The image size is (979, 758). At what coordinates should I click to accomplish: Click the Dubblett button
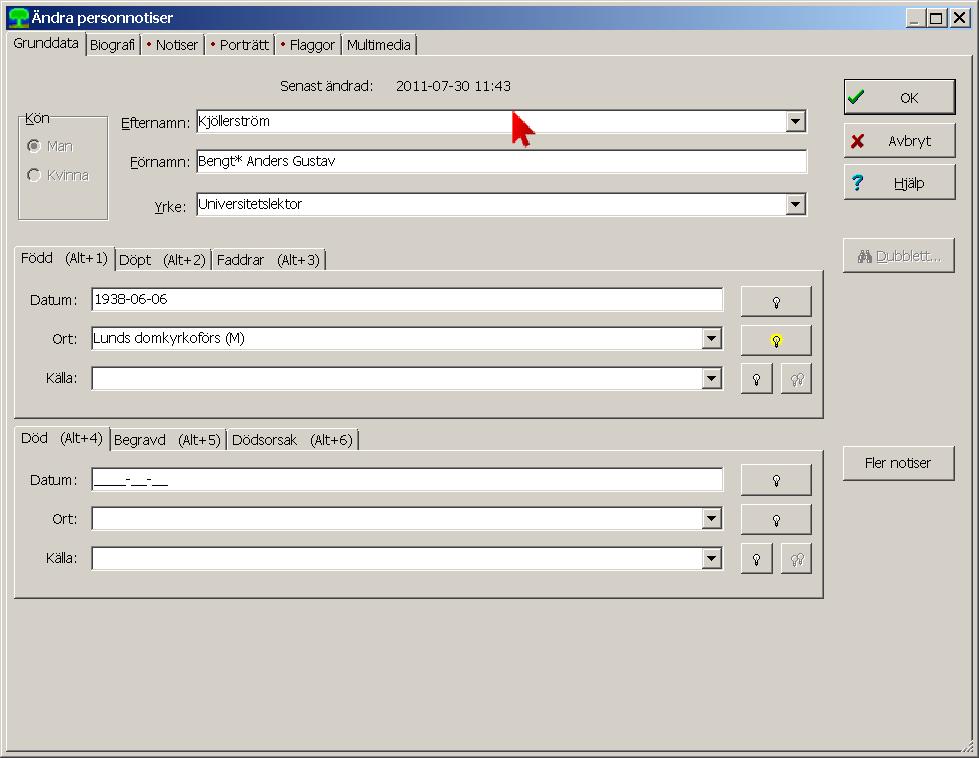(898, 256)
